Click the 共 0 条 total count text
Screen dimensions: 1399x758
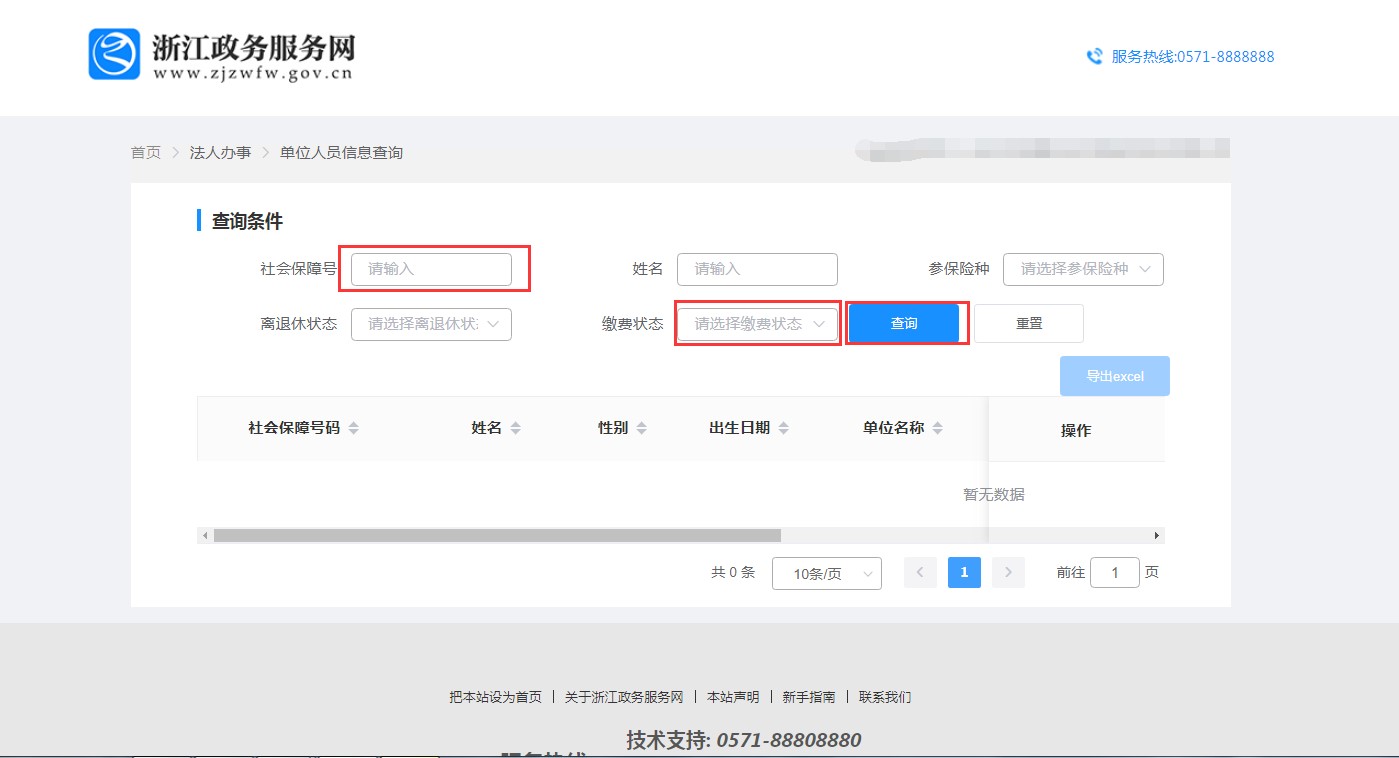(733, 572)
